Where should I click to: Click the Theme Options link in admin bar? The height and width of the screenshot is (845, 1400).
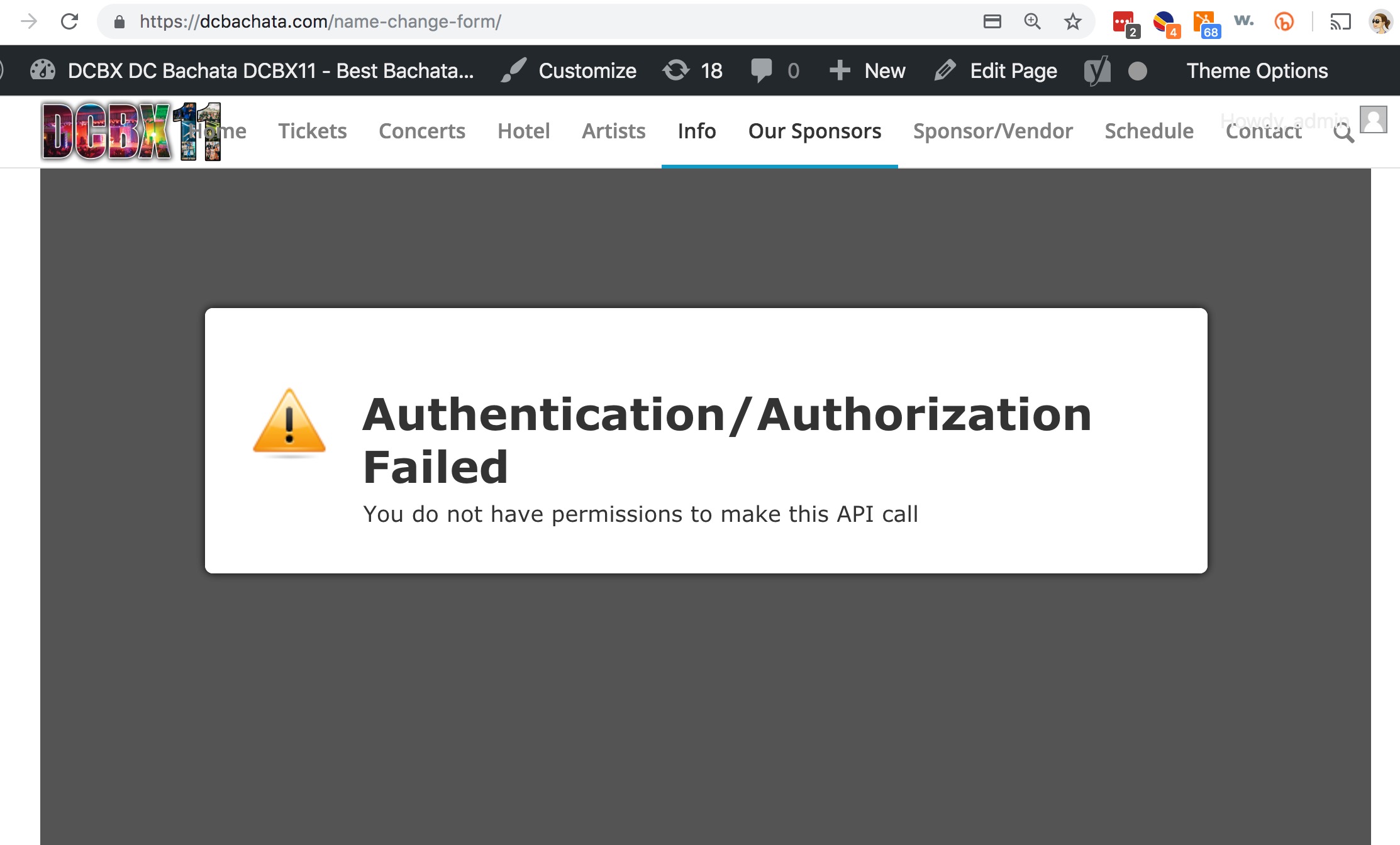(1258, 70)
